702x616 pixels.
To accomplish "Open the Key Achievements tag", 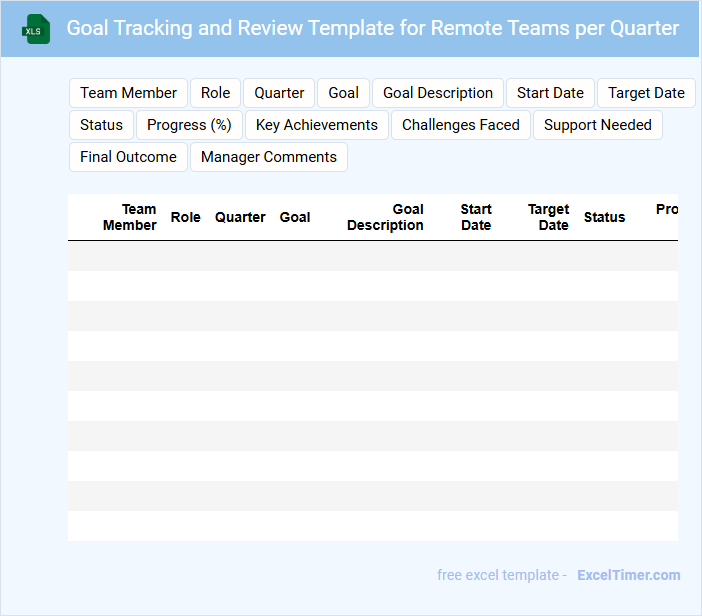I will click(317, 125).
